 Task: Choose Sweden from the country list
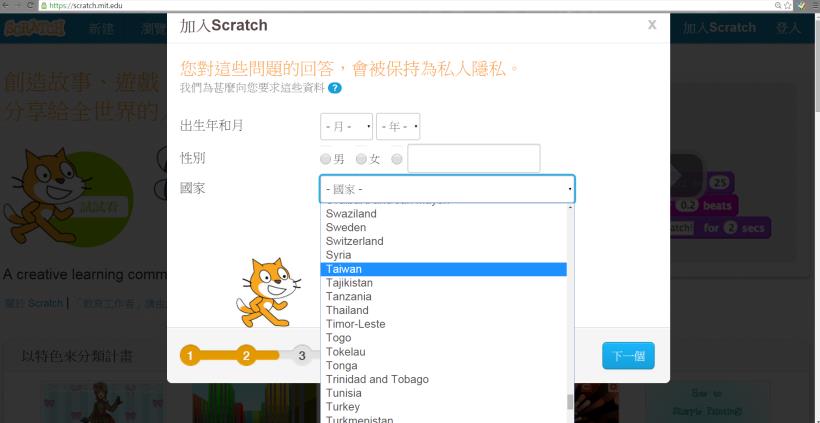443,227
